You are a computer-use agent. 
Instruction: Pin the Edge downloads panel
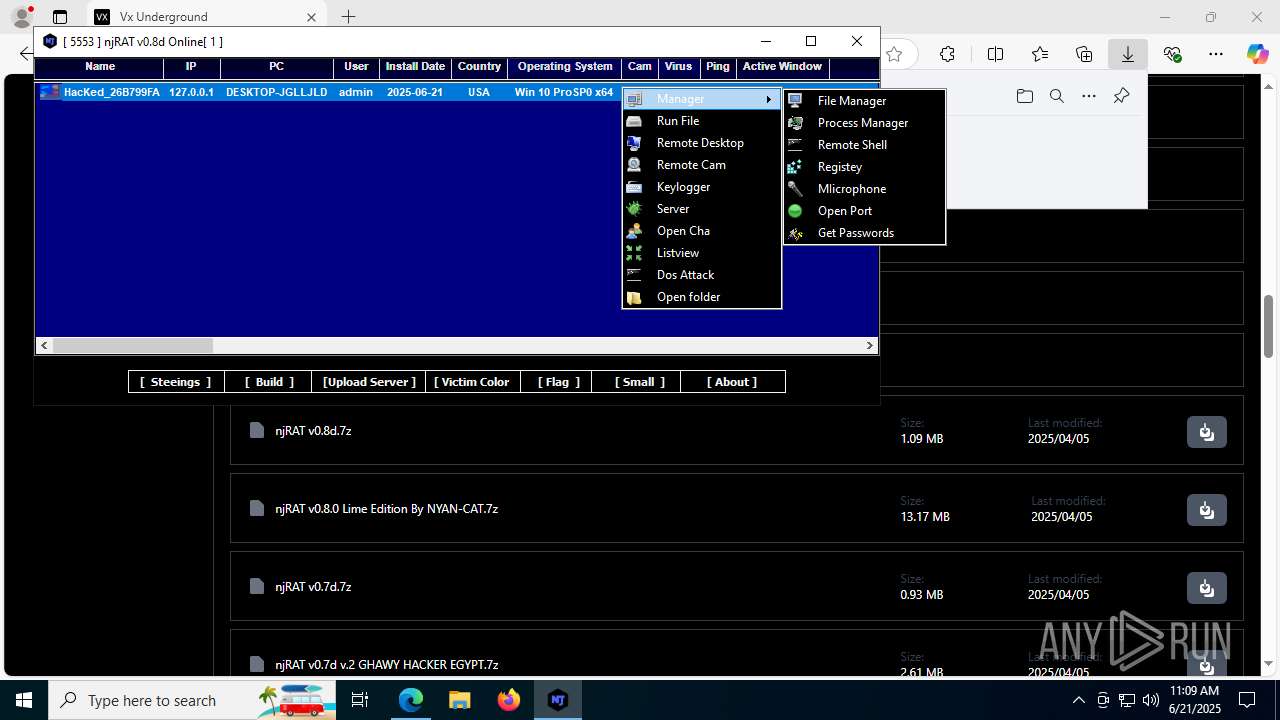[1121, 96]
